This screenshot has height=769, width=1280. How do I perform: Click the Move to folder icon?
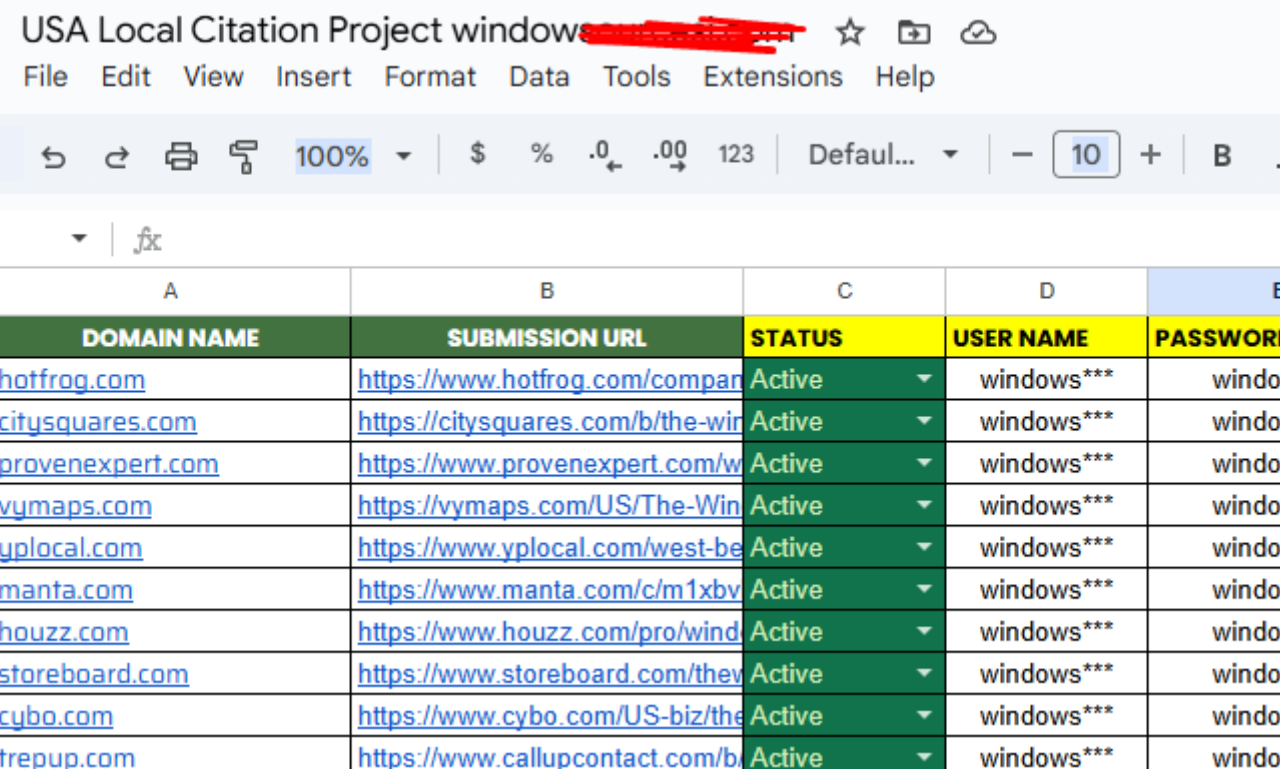click(x=913, y=33)
